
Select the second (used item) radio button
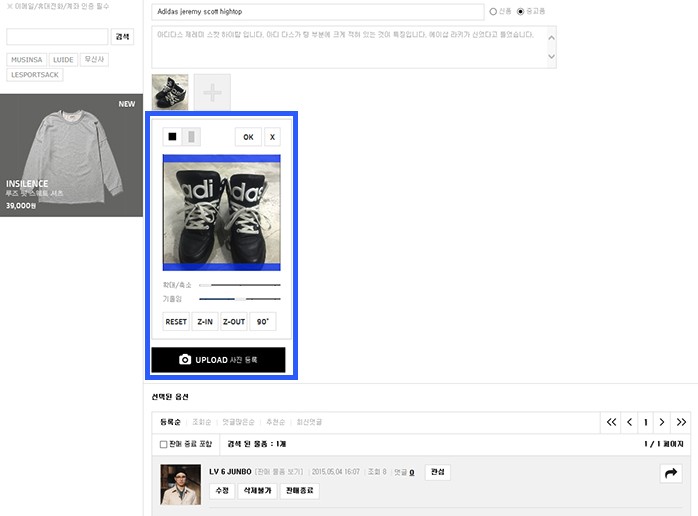point(520,12)
